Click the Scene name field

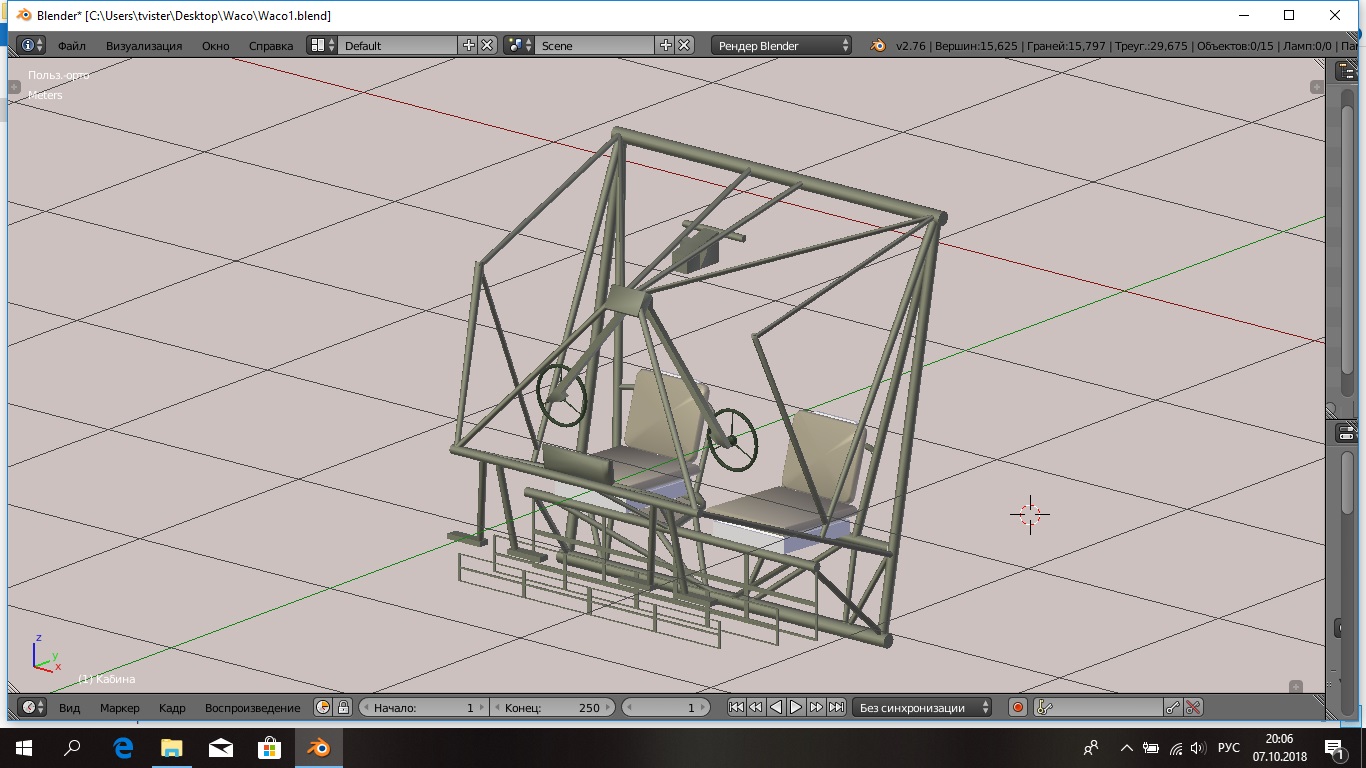(595, 45)
